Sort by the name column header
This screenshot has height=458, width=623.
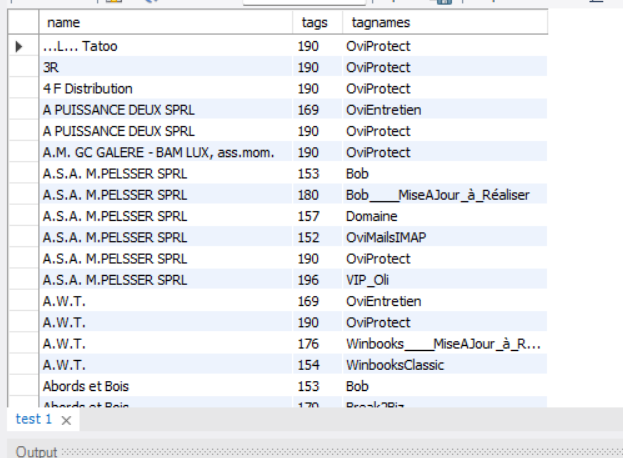tap(166, 23)
